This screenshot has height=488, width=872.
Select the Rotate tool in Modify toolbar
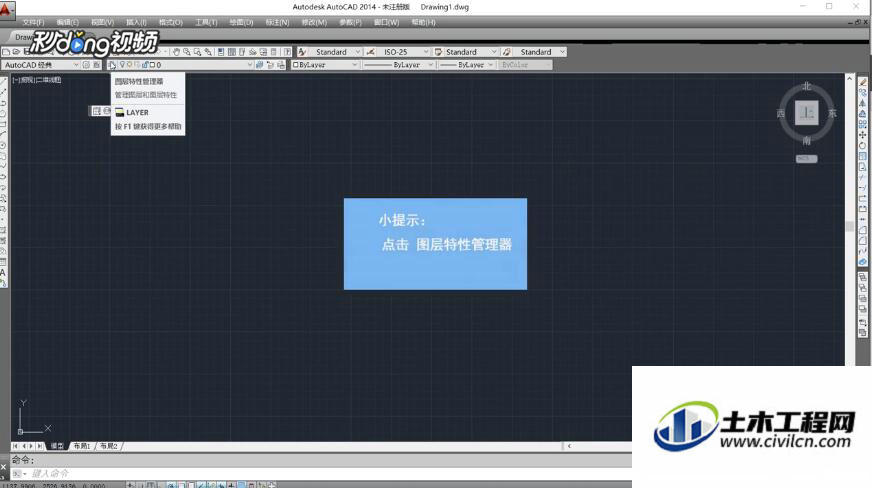pyautogui.click(x=863, y=145)
